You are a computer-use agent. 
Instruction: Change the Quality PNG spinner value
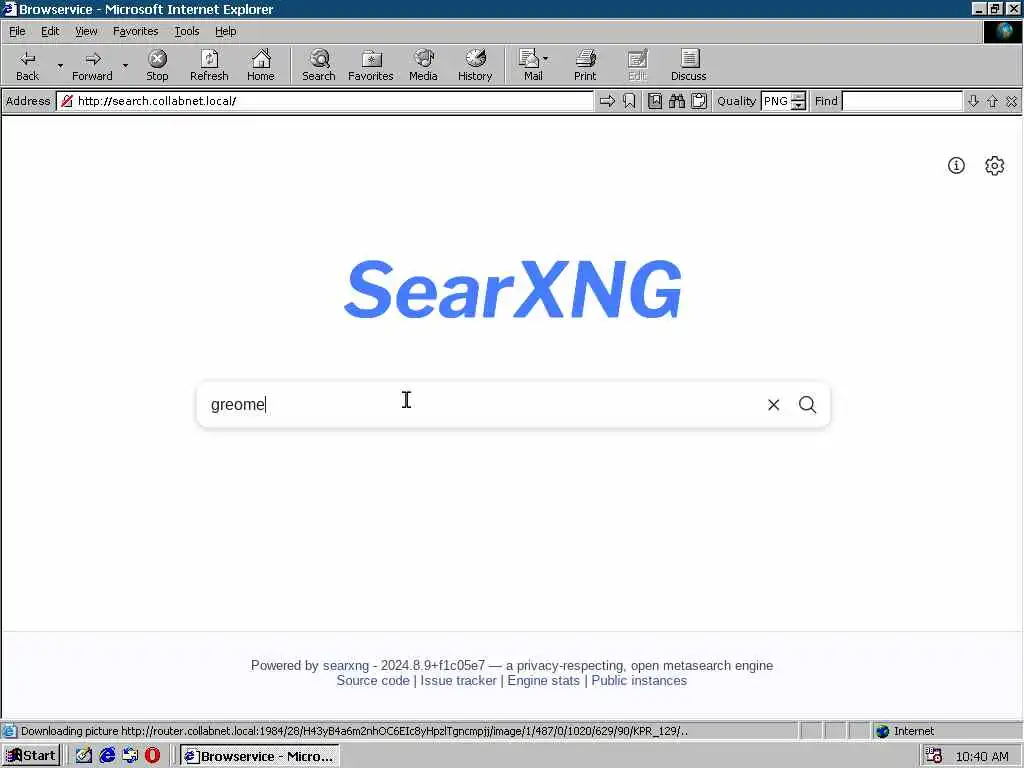pyautogui.click(x=798, y=101)
